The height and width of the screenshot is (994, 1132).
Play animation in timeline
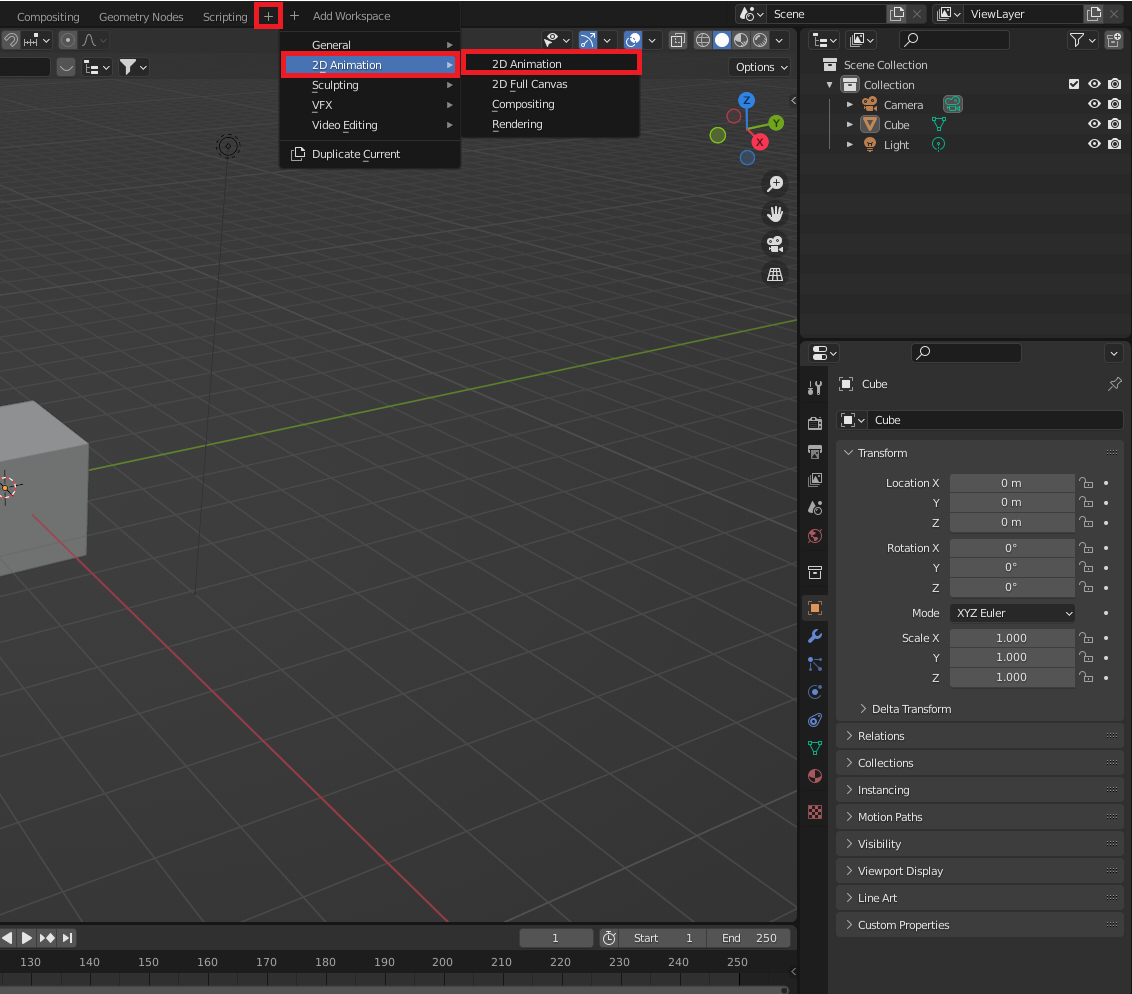27,938
